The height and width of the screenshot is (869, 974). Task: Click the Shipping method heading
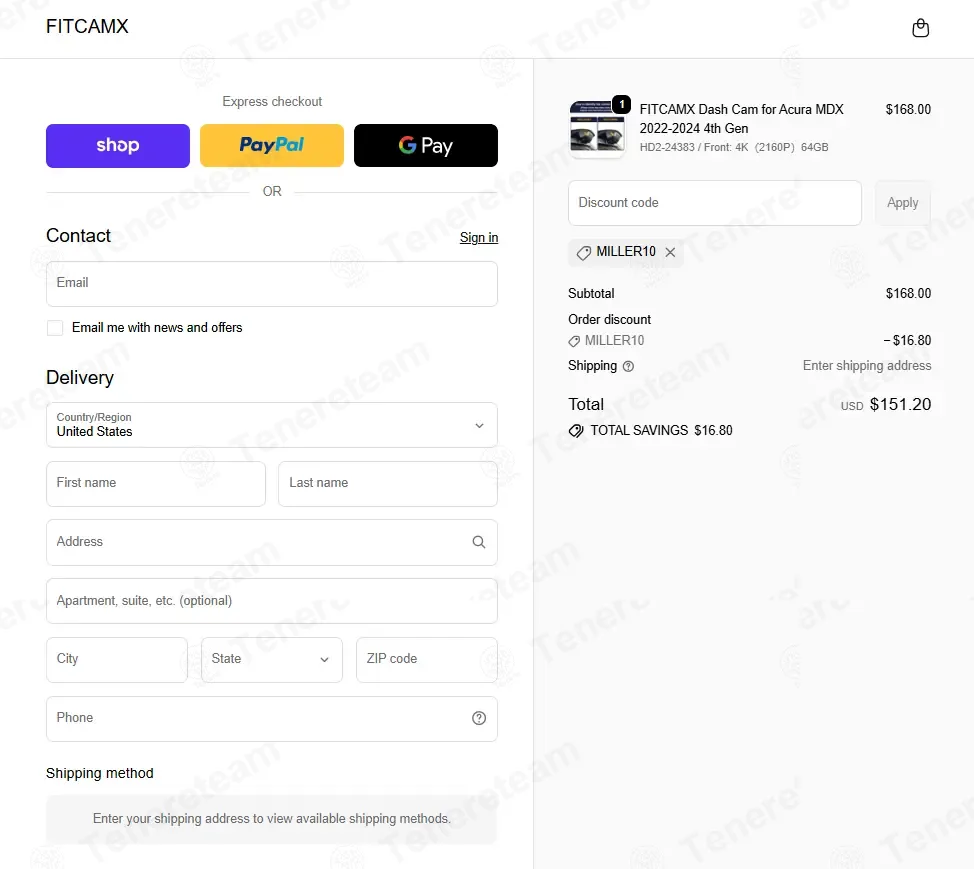[99, 773]
